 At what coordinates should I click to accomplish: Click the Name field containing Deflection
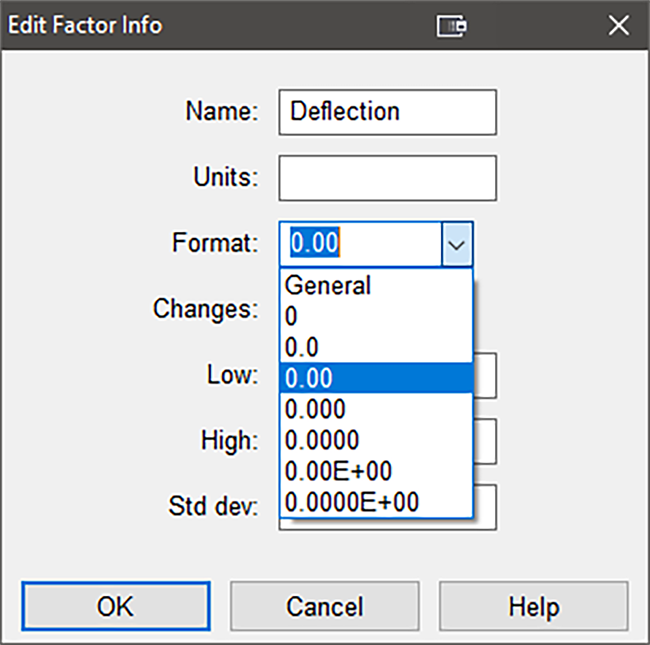(387, 112)
